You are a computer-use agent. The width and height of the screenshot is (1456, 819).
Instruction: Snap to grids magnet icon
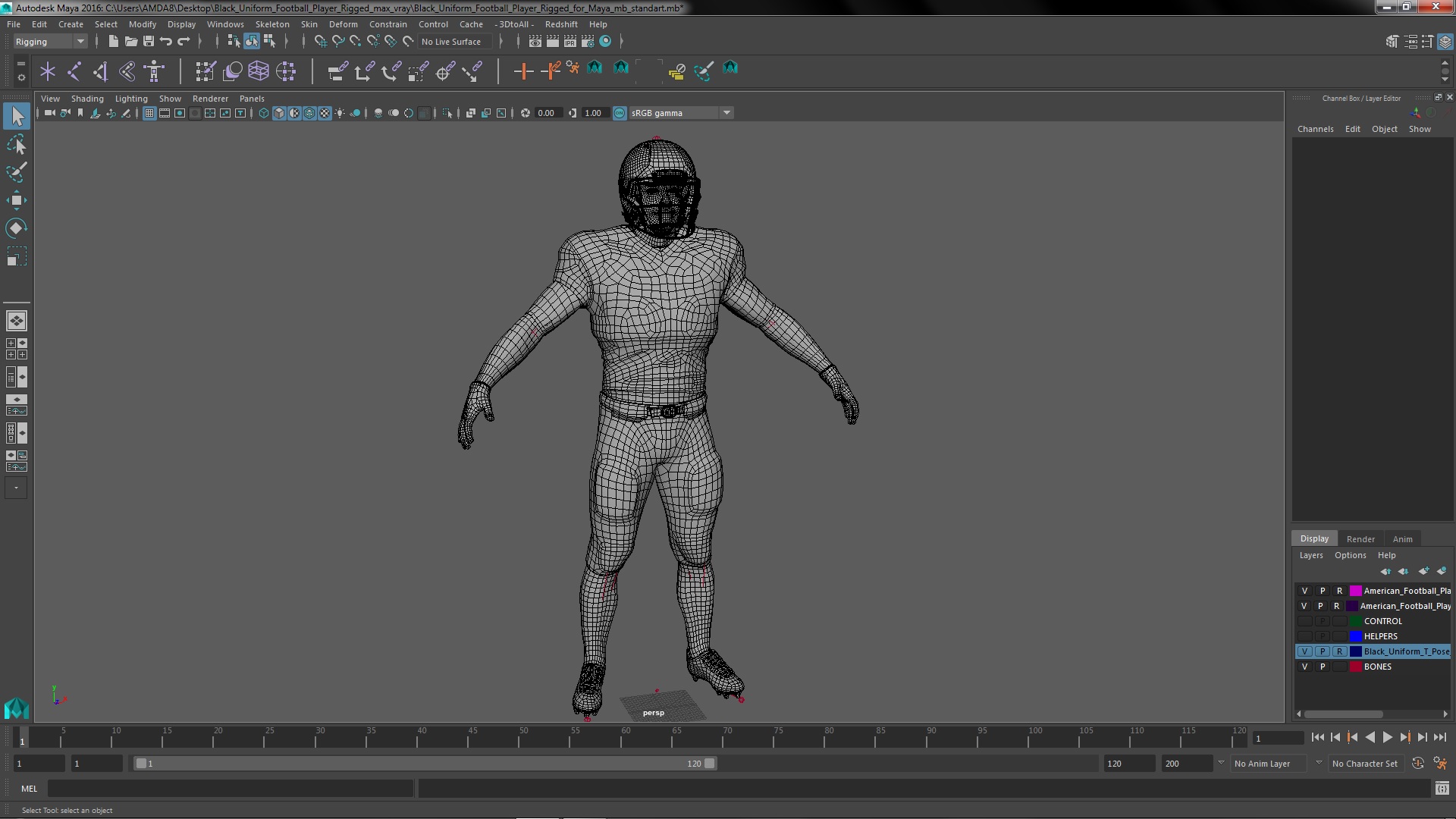(320, 41)
